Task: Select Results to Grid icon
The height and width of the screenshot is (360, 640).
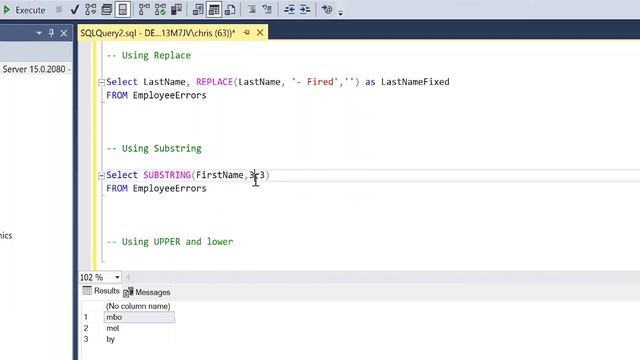Action: (214, 9)
